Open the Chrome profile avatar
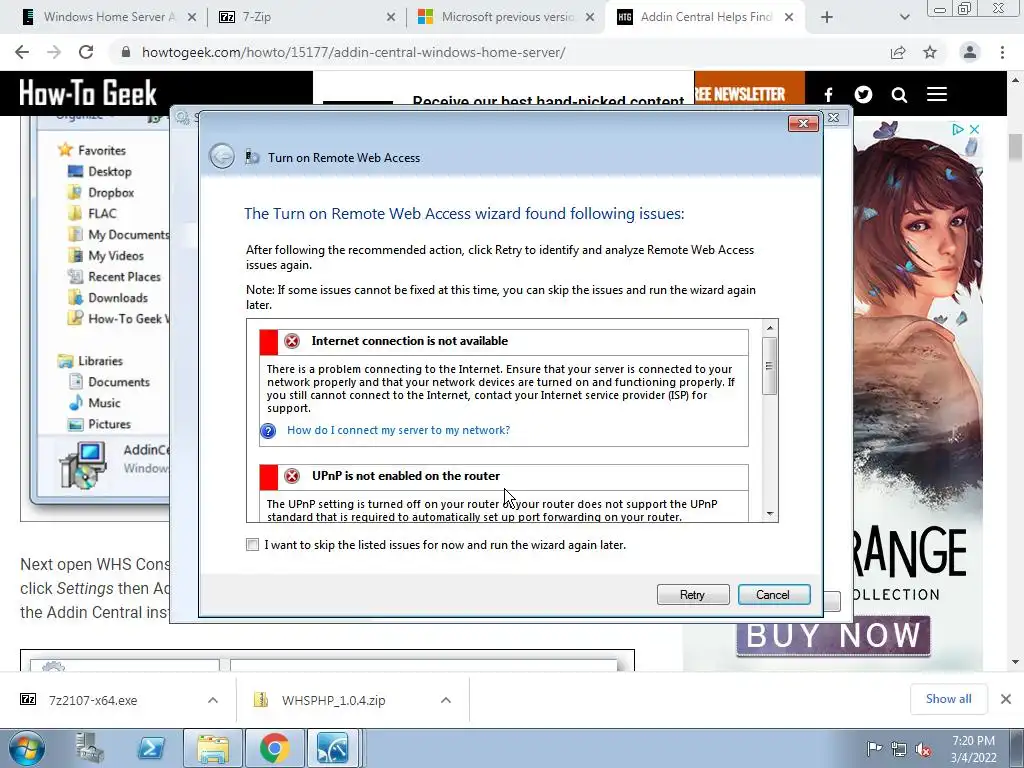The image size is (1024, 768). [970, 52]
